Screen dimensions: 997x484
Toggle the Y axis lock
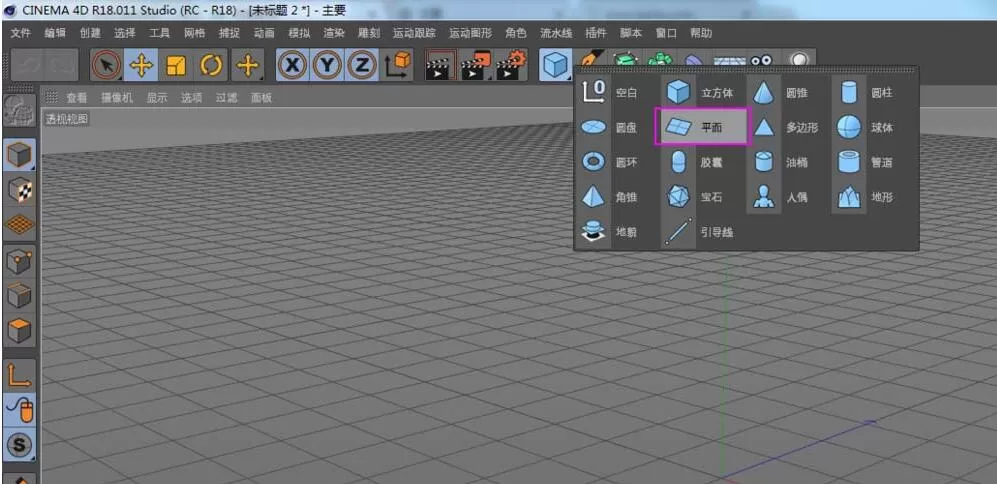coord(327,65)
